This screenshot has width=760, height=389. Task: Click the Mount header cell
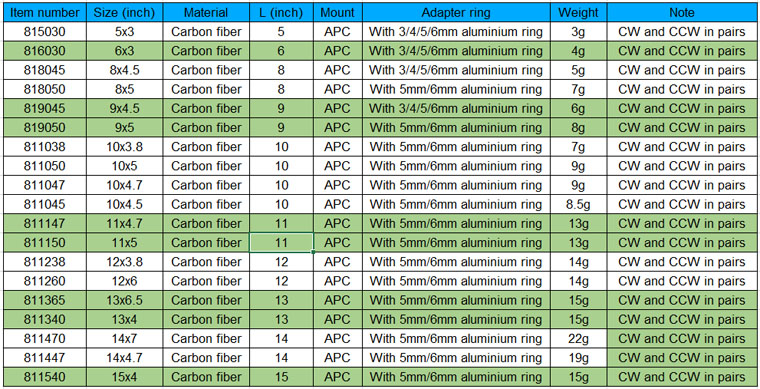pyautogui.click(x=337, y=13)
